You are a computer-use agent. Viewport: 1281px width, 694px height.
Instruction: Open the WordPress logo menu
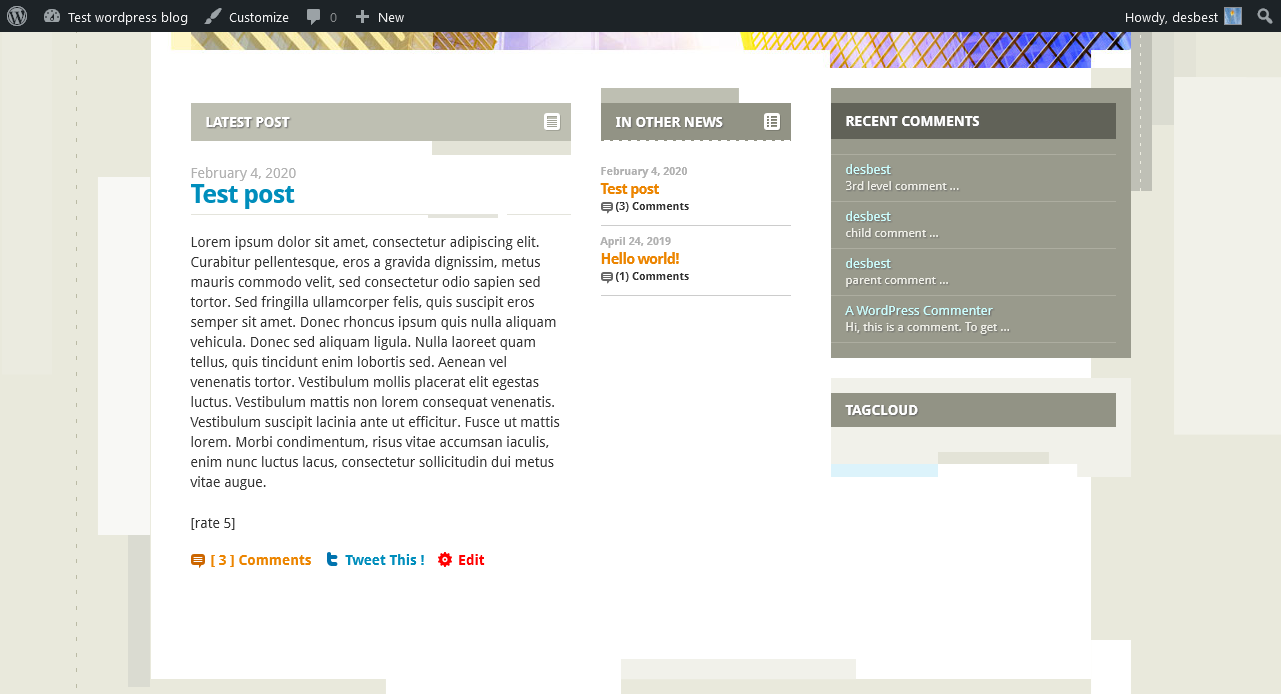pyautogui.click(x=17, y=16)
